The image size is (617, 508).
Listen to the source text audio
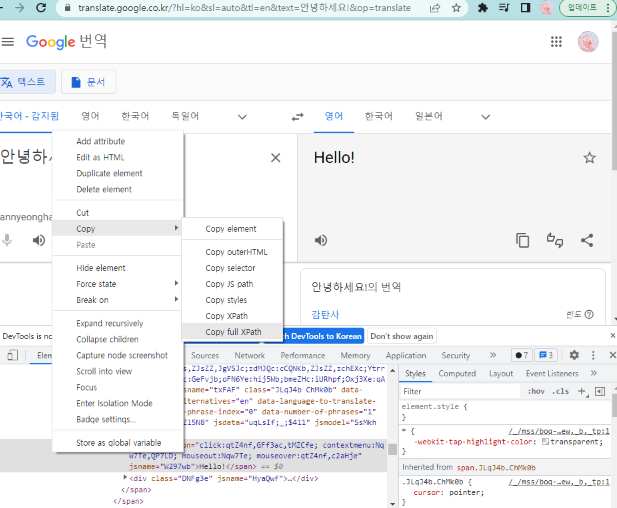[39, 240]
